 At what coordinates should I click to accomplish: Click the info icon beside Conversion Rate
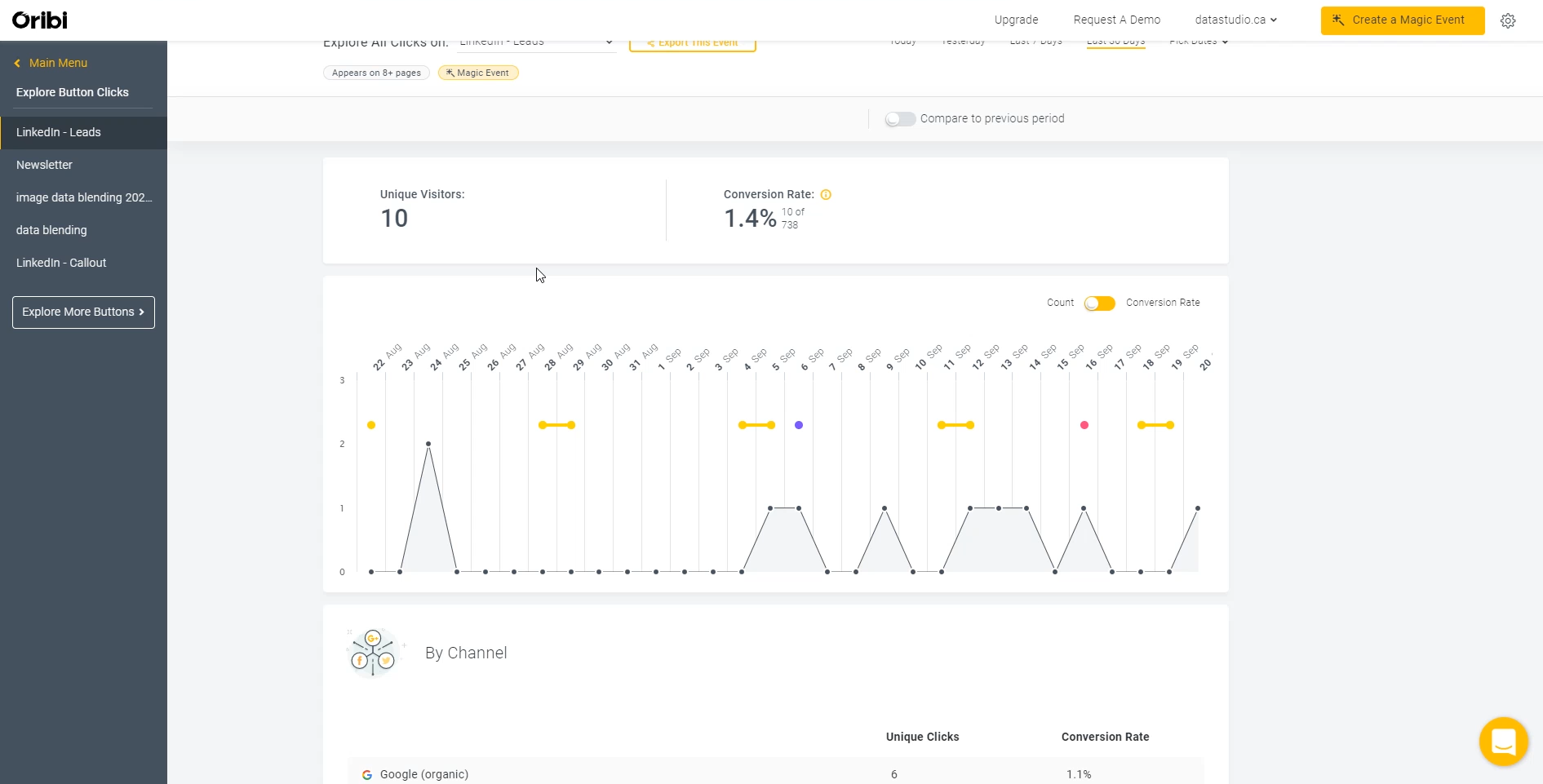[825, 195]
